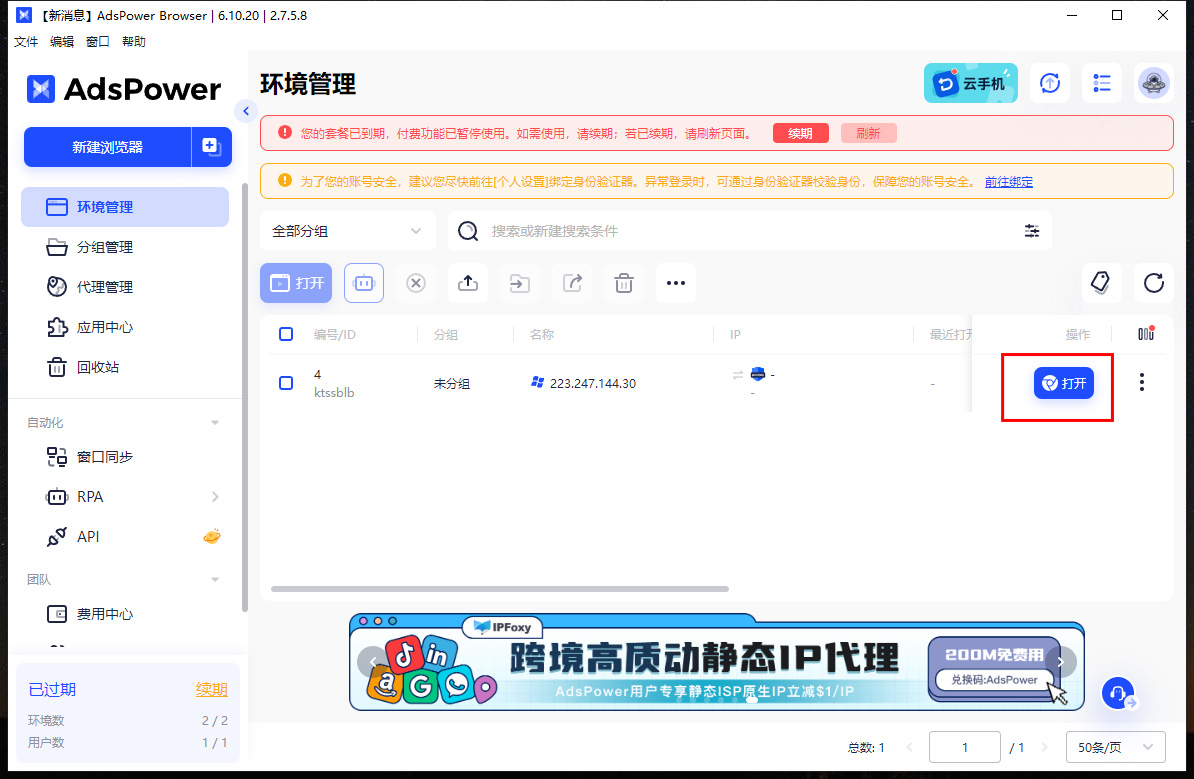Image resolution: width=1194 pixels, height=779 pixels.
Task: Collapse the 团队 section
Action: 215,579
